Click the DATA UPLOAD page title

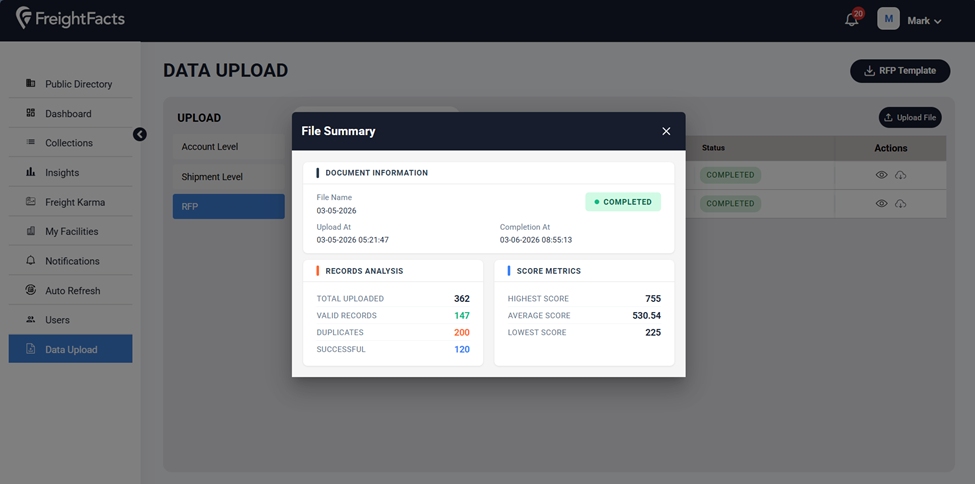tap(225, 70)
